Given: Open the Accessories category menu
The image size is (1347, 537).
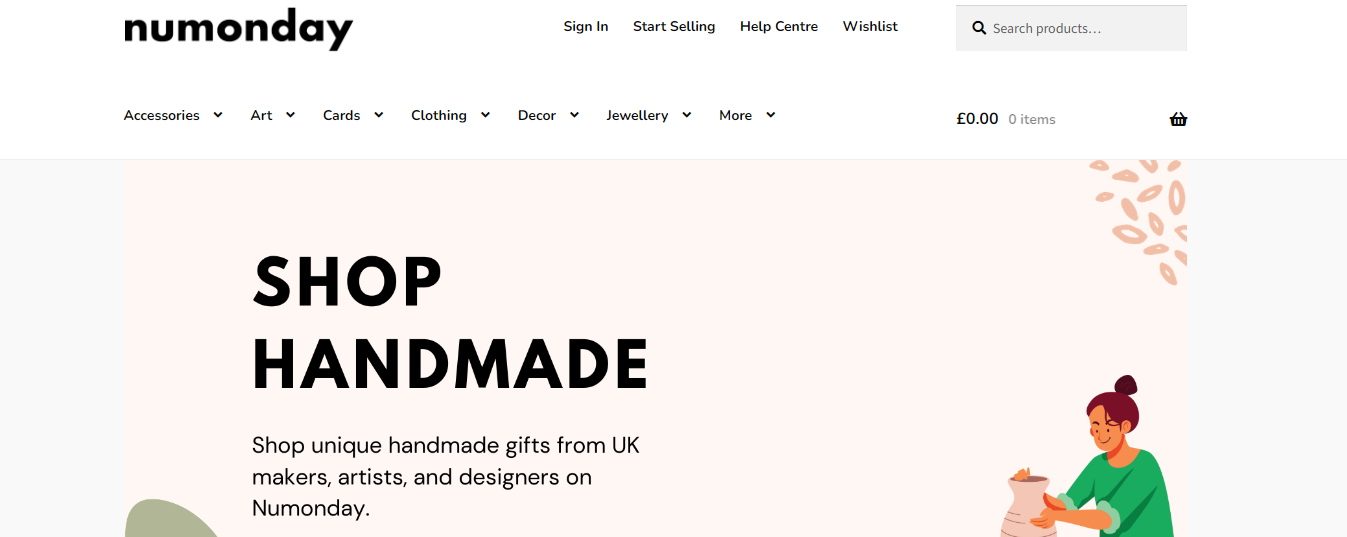Looking at the screenshot, I should tap(162, 115).
